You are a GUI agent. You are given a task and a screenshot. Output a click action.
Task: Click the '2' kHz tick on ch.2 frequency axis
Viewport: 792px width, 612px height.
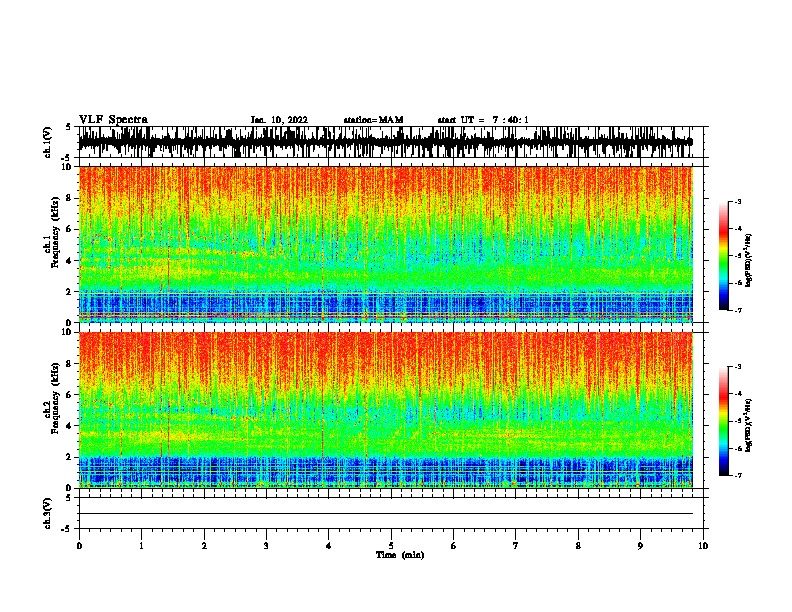[70, 457]
